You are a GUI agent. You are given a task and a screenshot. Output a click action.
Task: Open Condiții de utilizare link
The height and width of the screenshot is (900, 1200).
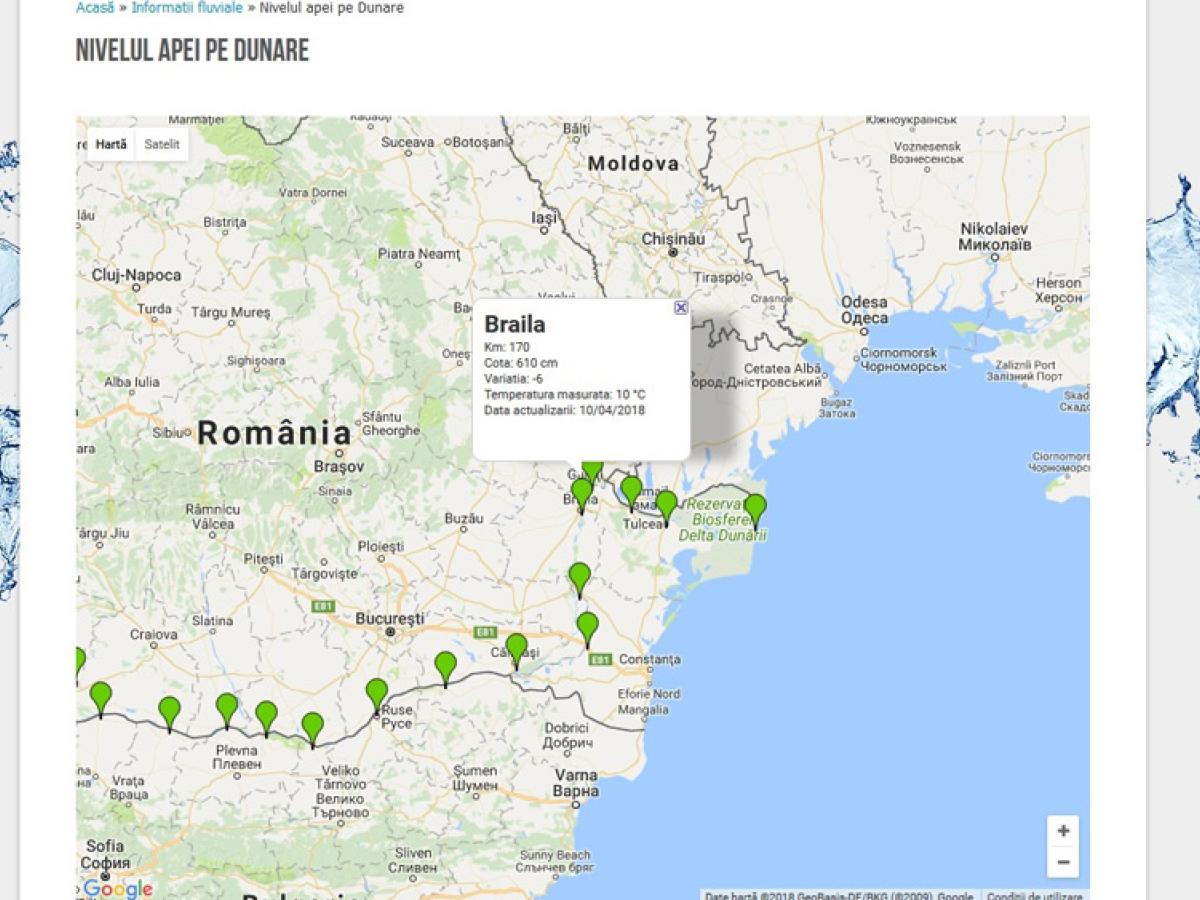[1033, 896]
